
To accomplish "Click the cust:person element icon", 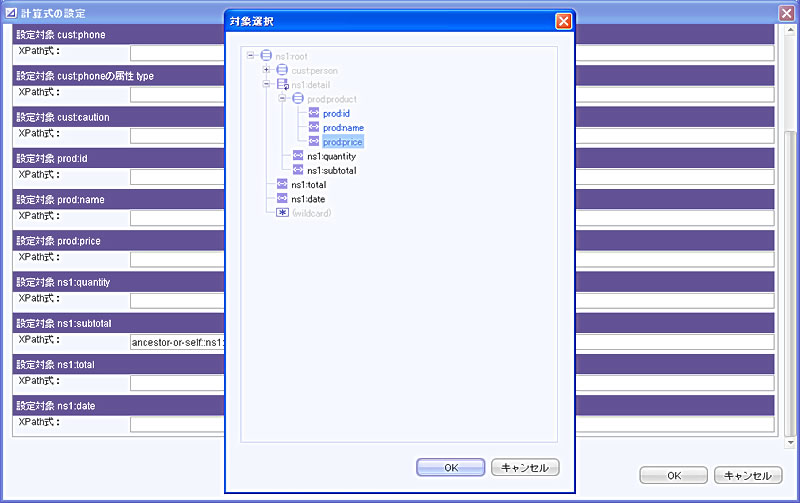I will [282, 69].
